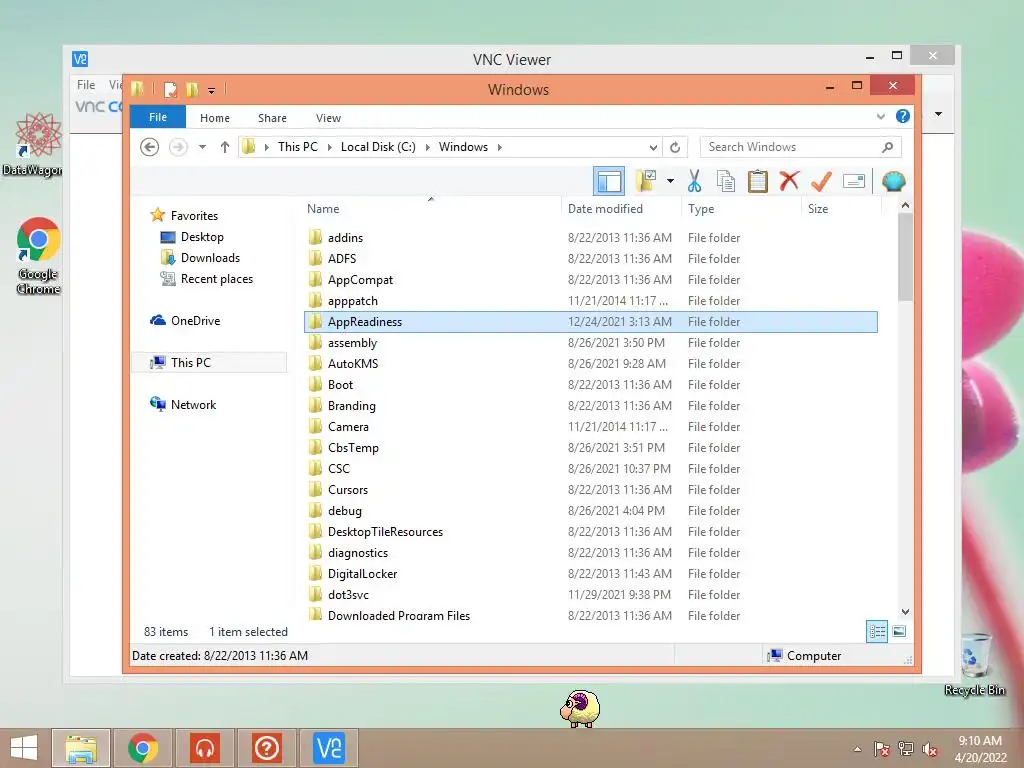1024x768 pixels.
Task: Go up one folder level arrow
Action: tap(225, 147)
